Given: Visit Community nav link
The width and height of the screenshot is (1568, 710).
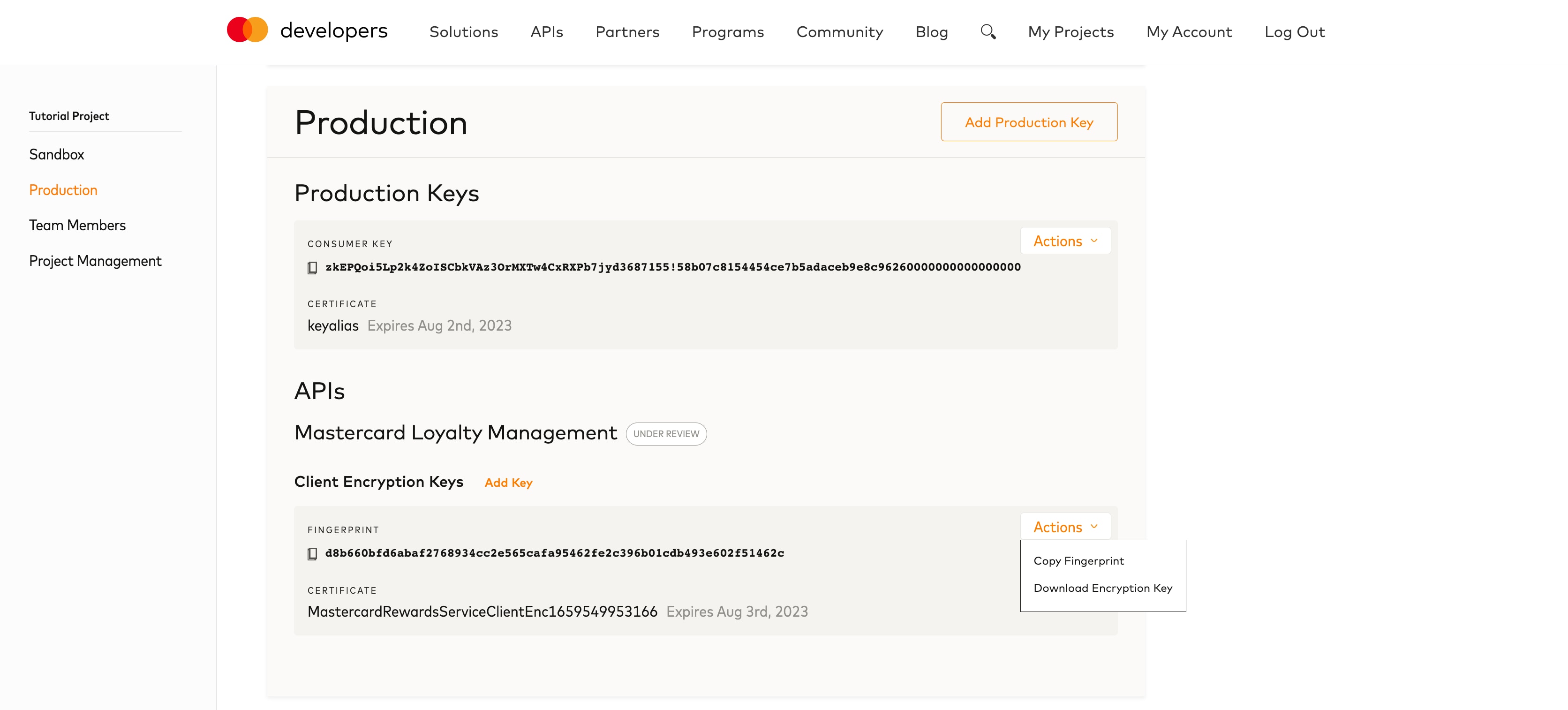Looking at the screenshot, I should coord(839,32).
